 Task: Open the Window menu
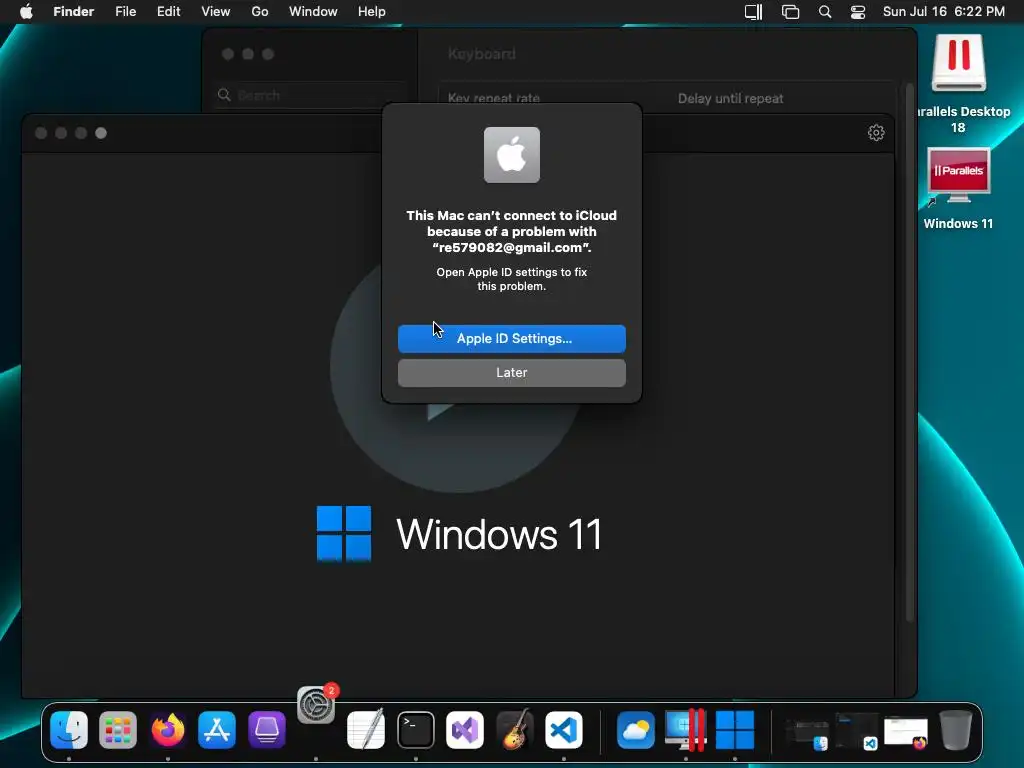click(313, 12)
